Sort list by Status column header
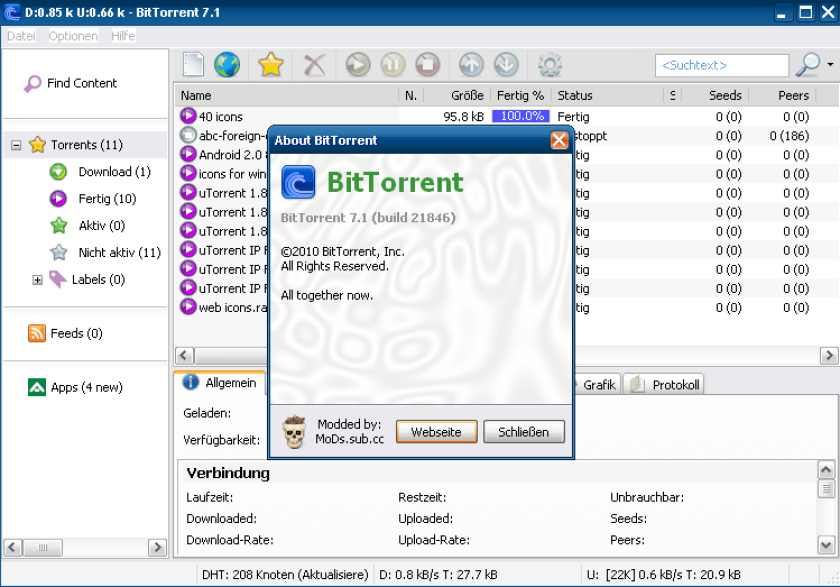This screenshot has width=840, height=587. [608, 95]
